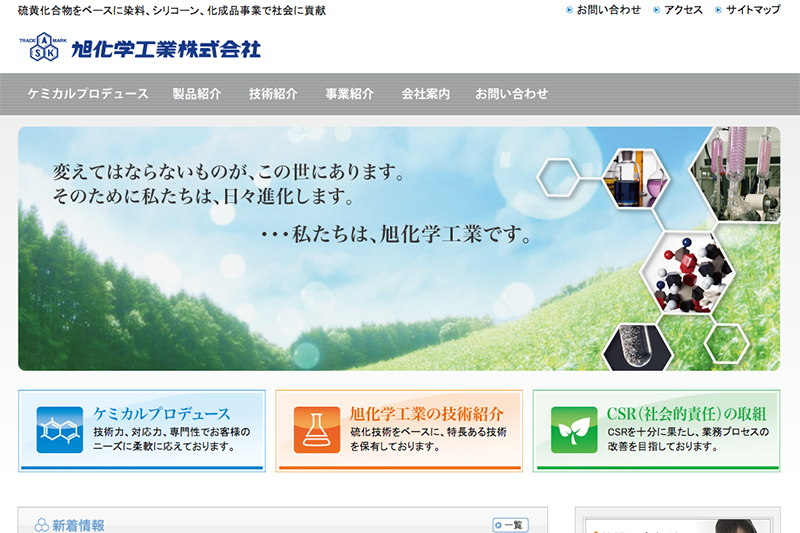Click description CSRを十分に果たし、業務プロセスの
The image size is (800, 533).
click(688, 432)
